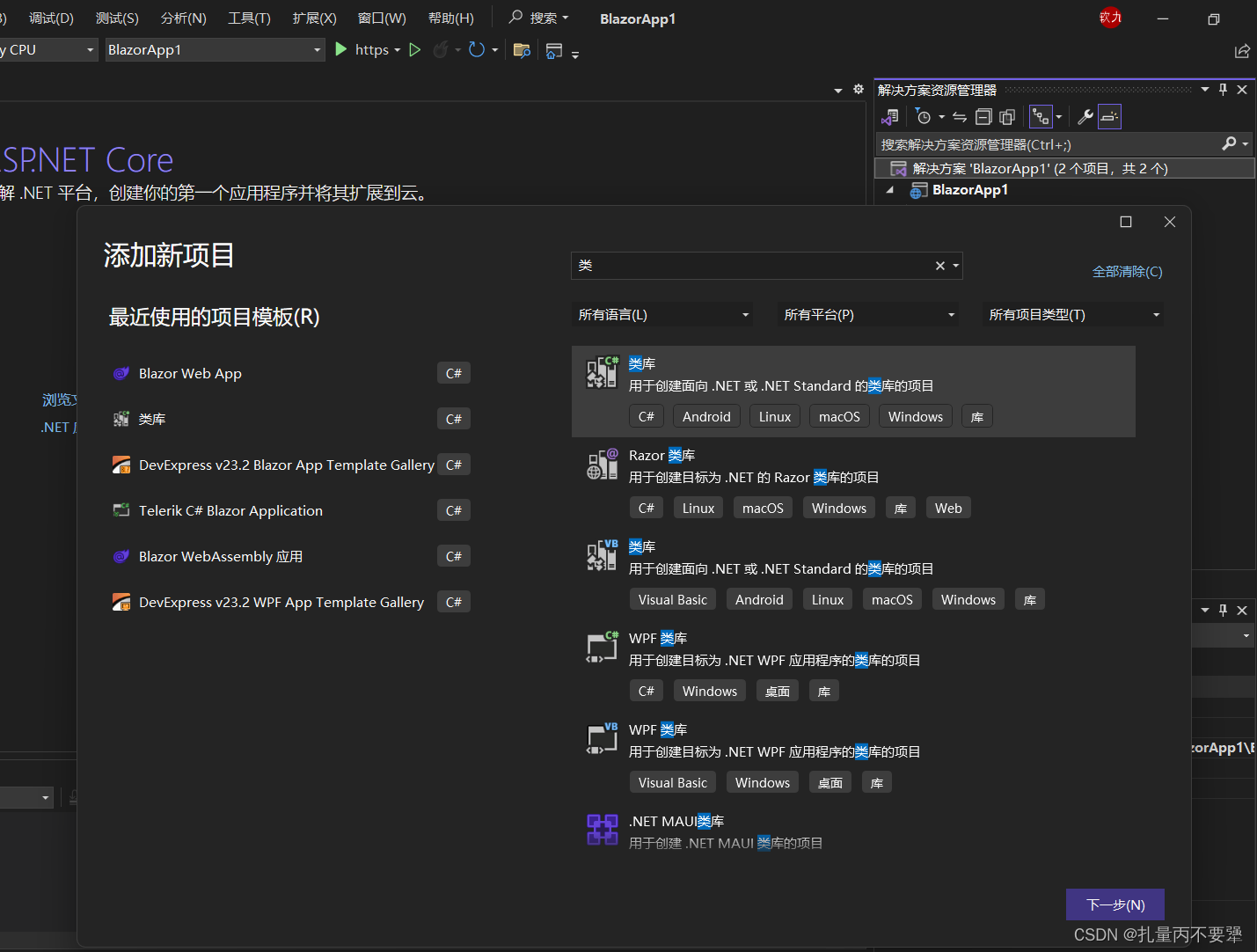This screenshot has width=1257, height=952.
Task: Click the title bar 搜索 search box
Action: (x=540, y=18)
